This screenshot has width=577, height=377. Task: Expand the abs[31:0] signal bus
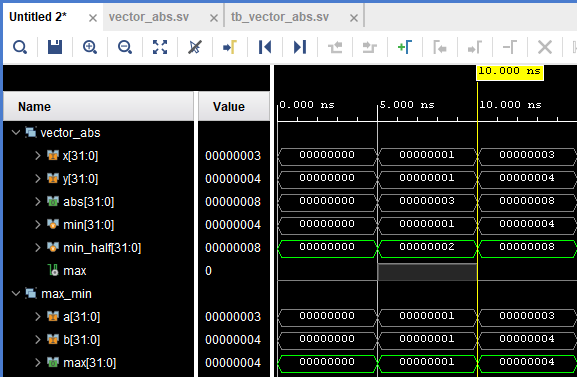(38, 201)
